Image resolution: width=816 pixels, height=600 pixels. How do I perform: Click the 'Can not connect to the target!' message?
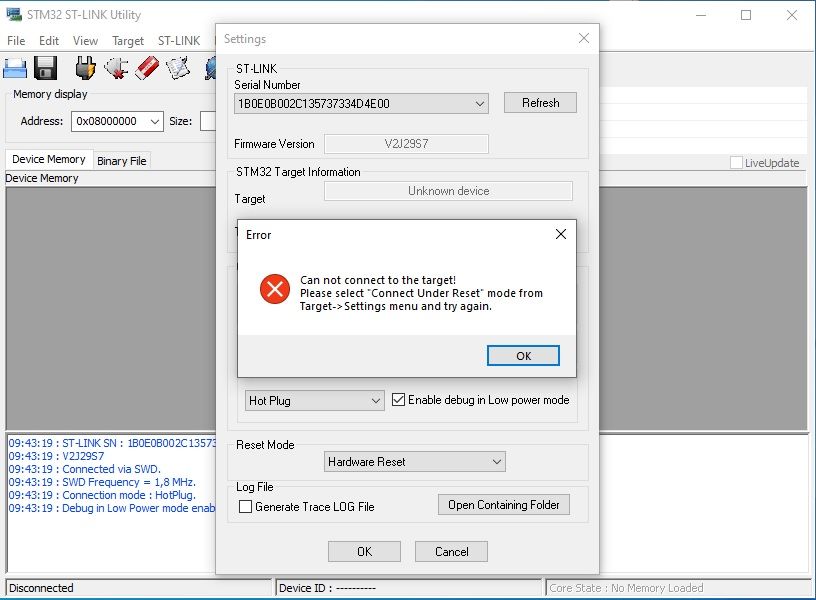378,280
